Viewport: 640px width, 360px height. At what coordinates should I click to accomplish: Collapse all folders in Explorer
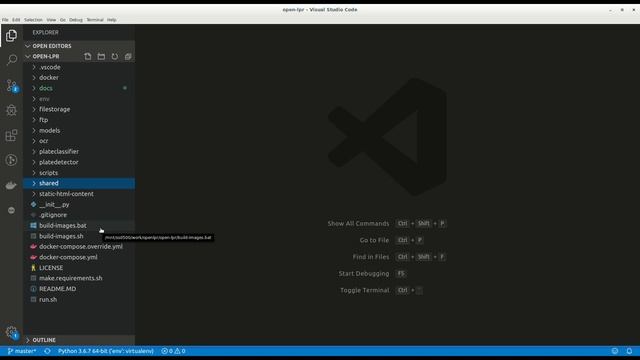(x=128, y=56)
